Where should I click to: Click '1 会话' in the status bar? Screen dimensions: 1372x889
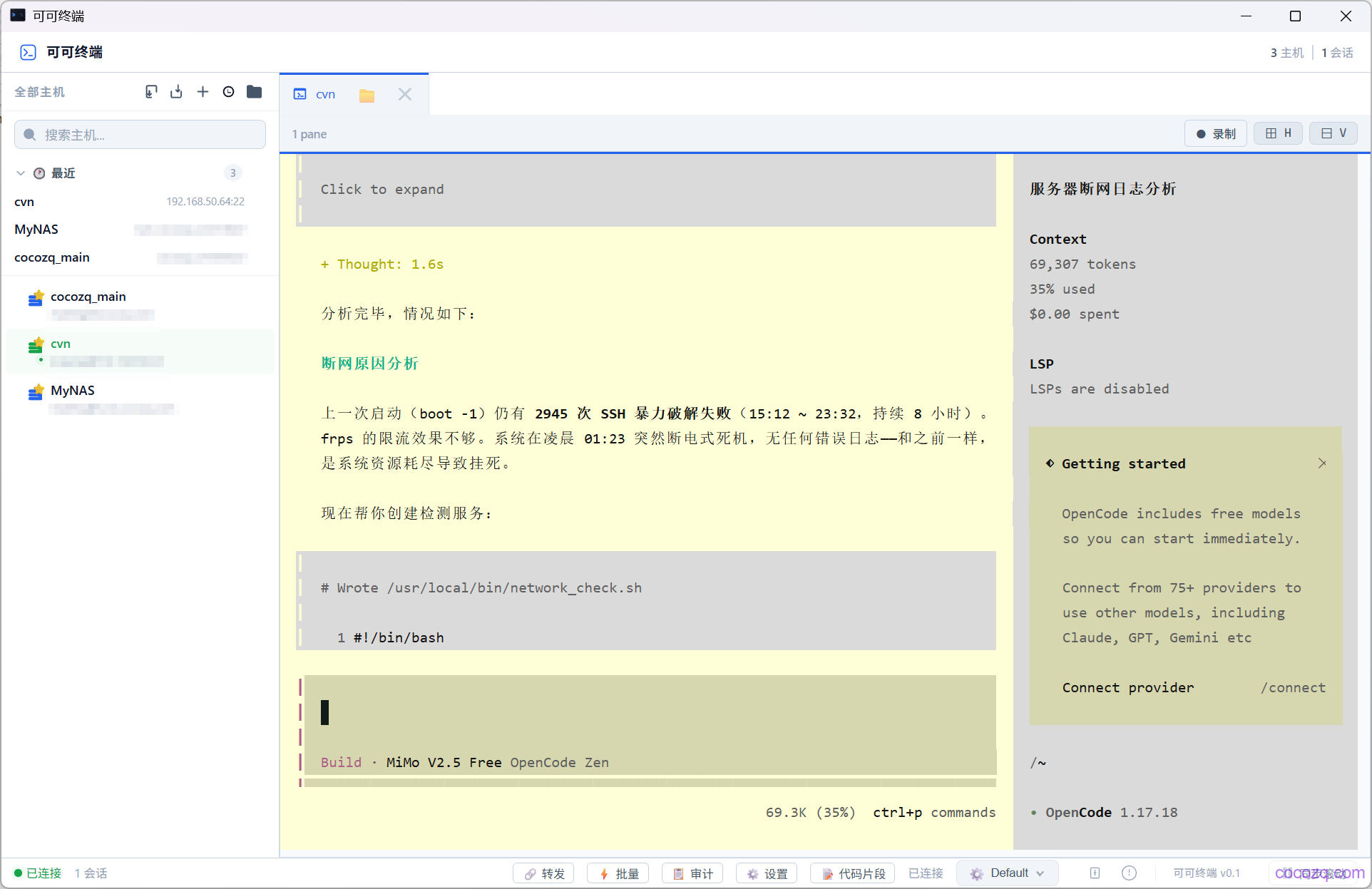tap(91, 873)
